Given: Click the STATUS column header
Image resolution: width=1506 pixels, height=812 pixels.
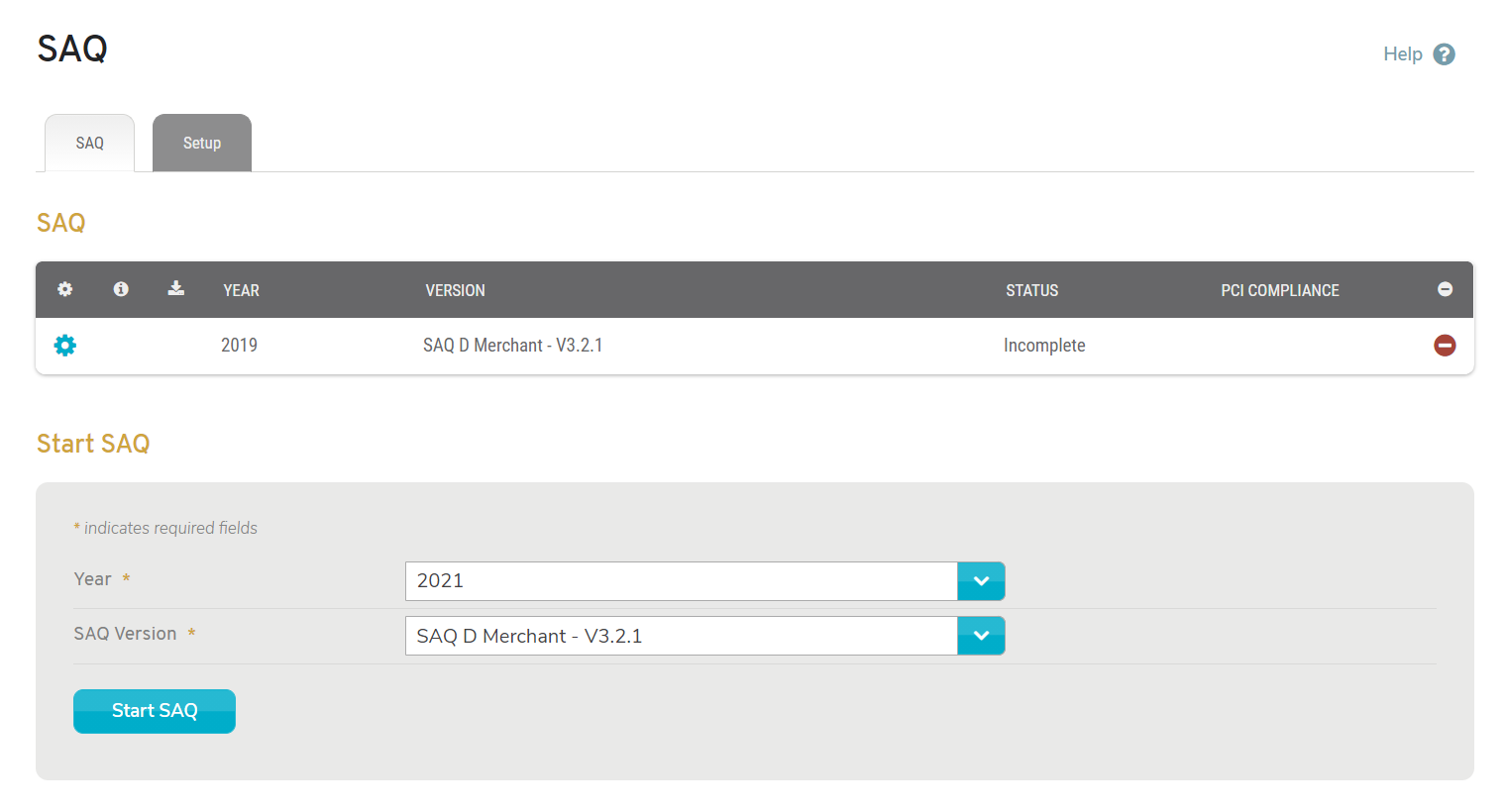Looking at the screenshot, I should (x=1031, y=290).
